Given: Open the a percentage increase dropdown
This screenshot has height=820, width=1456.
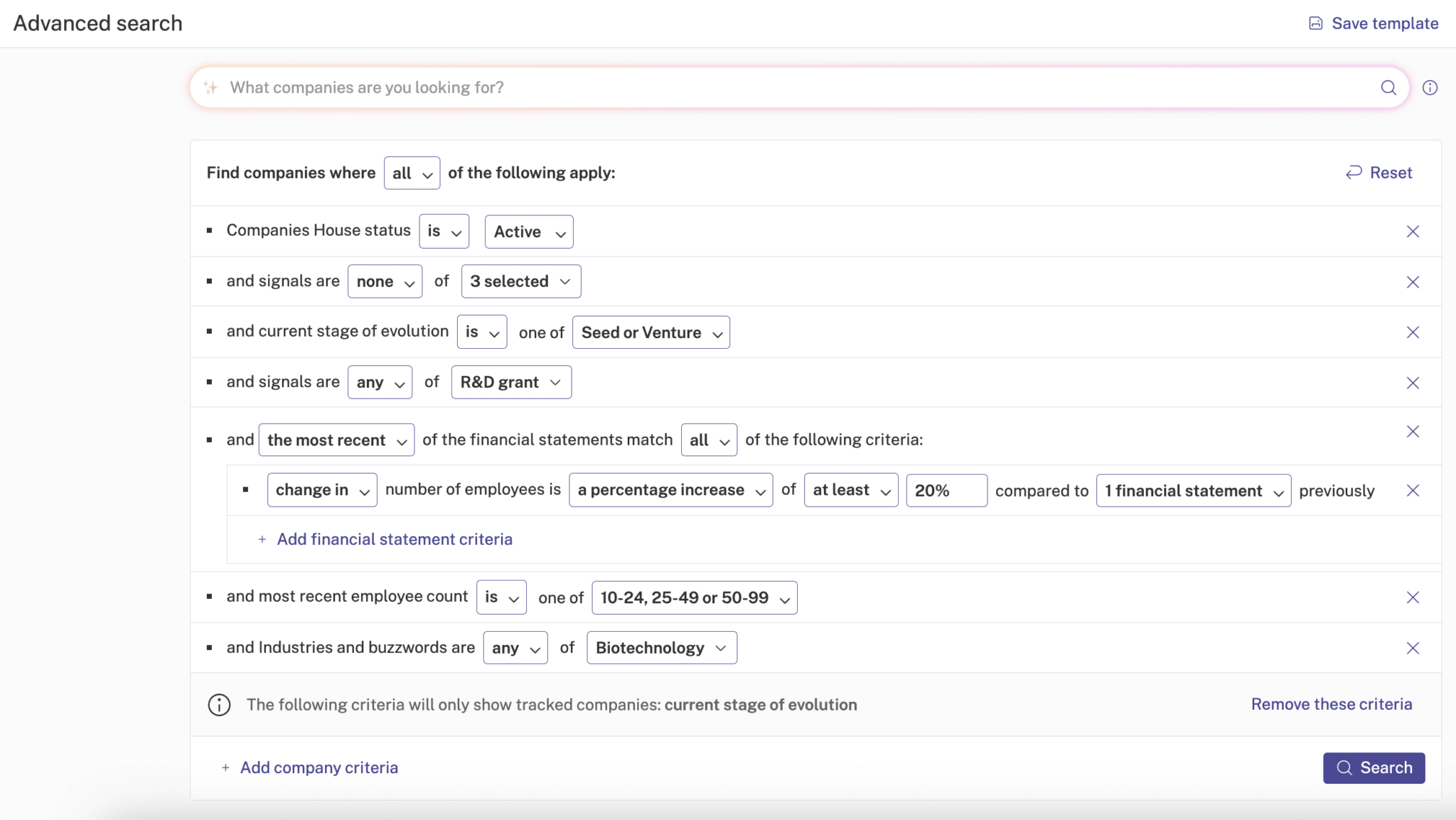Looking at the screenshot, I should (x=670, y=490).
